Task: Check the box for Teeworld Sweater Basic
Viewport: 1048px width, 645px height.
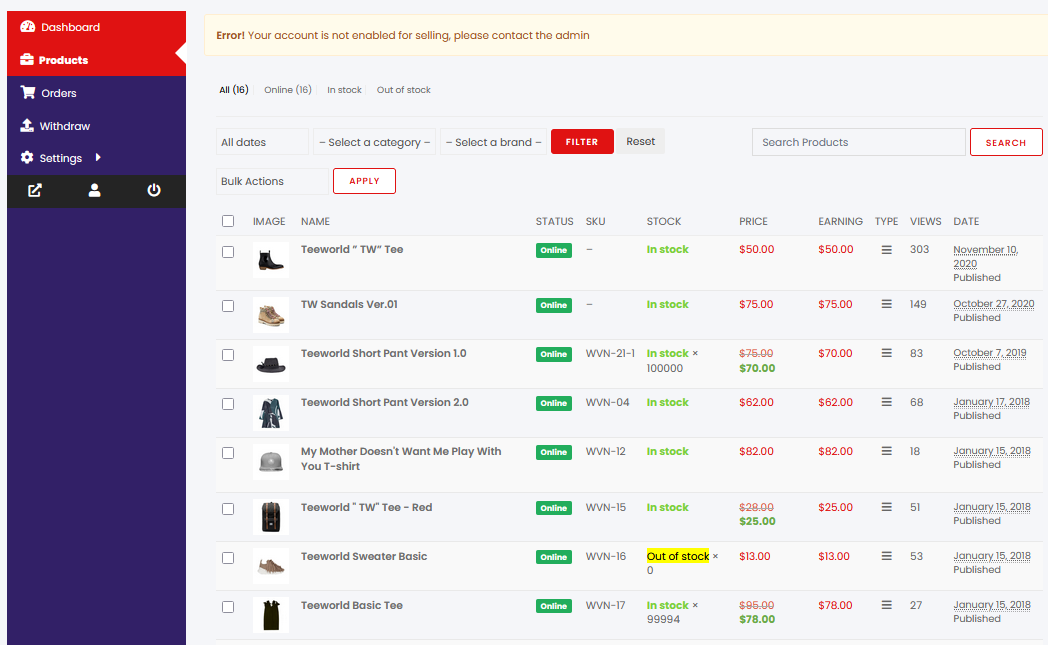Action: coord(228,558)
